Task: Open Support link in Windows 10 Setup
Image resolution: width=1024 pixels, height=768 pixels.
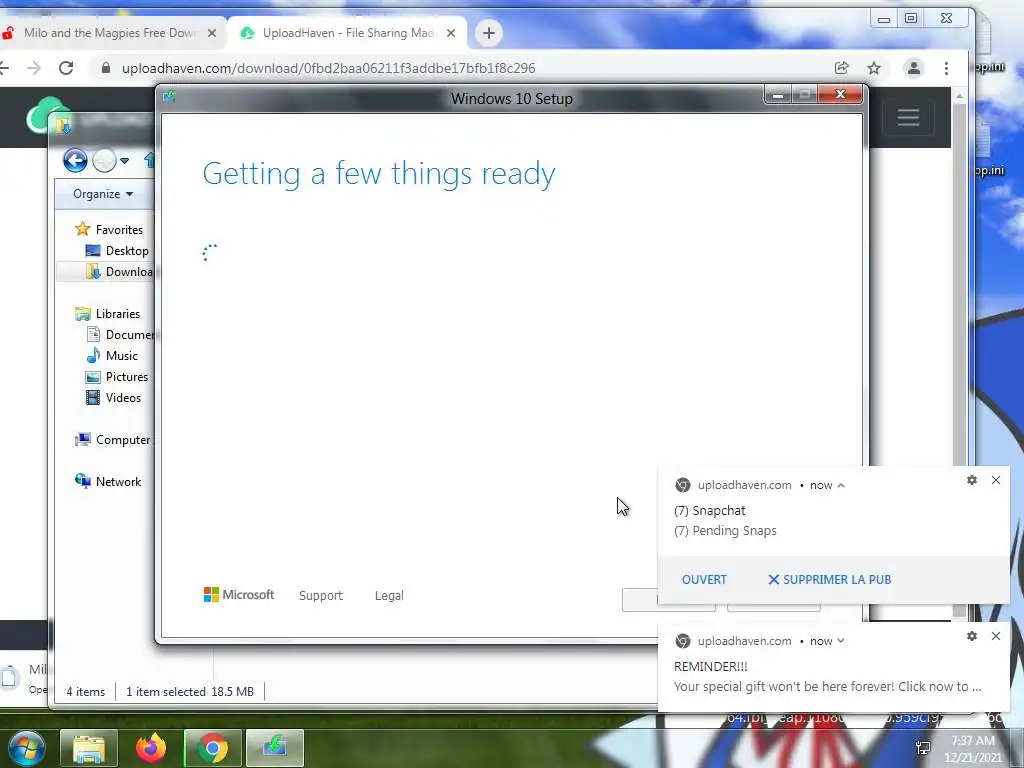Action: tap(321, 596)
